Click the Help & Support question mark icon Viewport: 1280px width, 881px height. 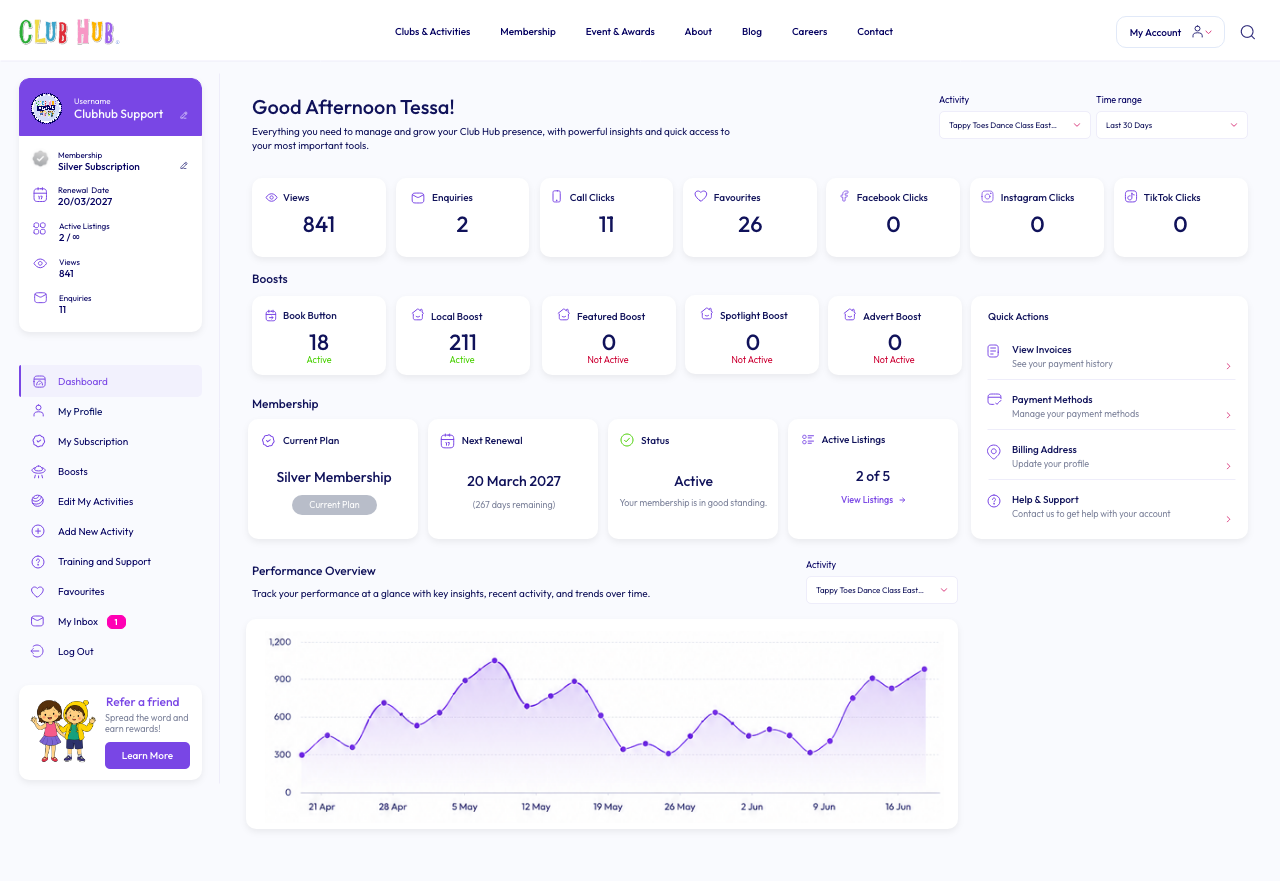pos(994,501)
